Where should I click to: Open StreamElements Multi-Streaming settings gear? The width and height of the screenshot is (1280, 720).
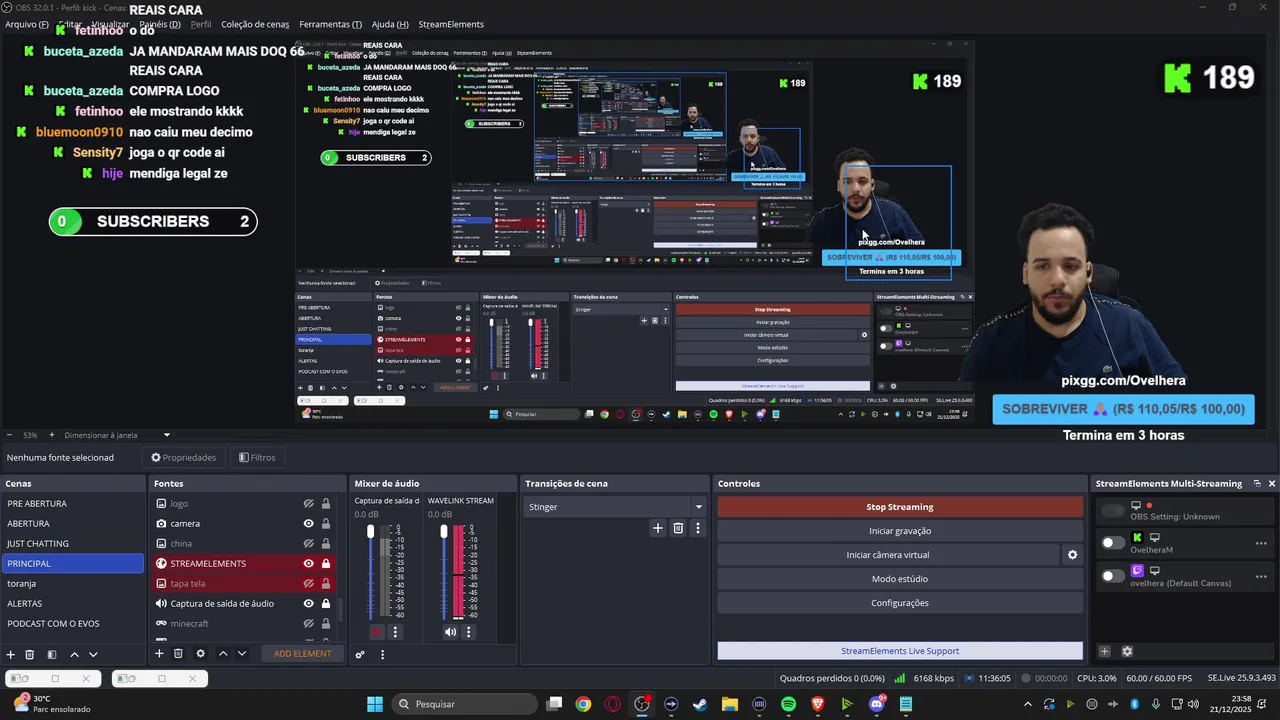(x=1127, y=651)
